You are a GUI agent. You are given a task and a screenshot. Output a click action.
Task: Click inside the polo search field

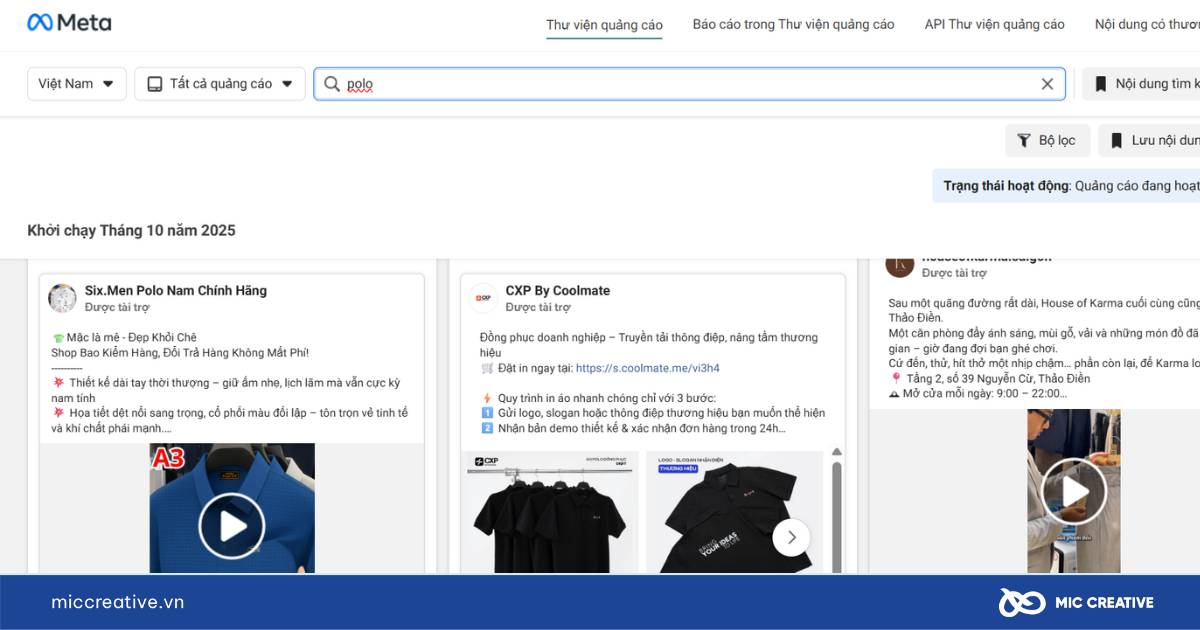tap(500, 84)
